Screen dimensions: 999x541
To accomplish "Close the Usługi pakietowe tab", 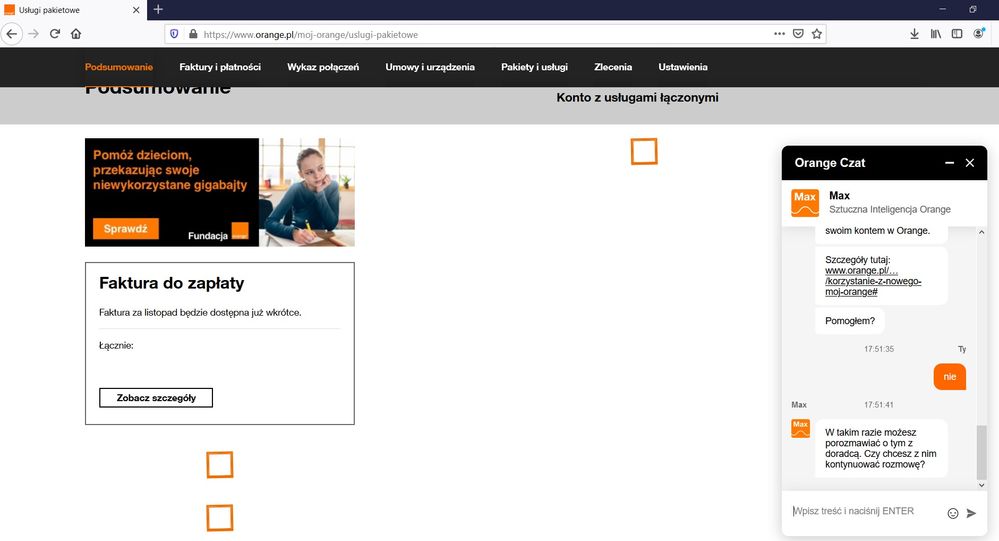I will click(136, 10).
